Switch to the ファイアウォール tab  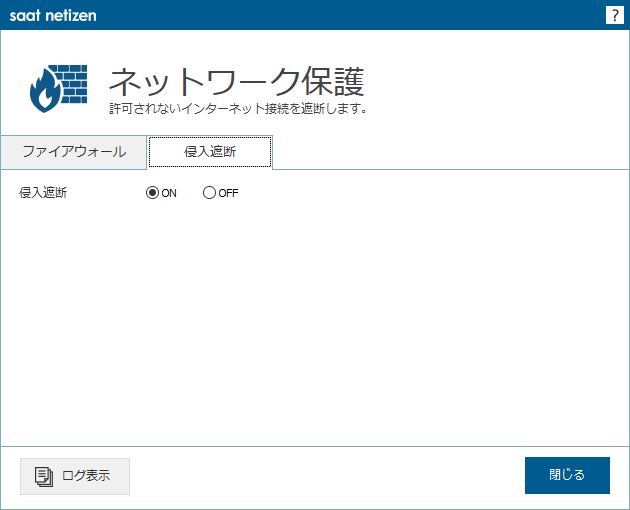tap(74, 152)
